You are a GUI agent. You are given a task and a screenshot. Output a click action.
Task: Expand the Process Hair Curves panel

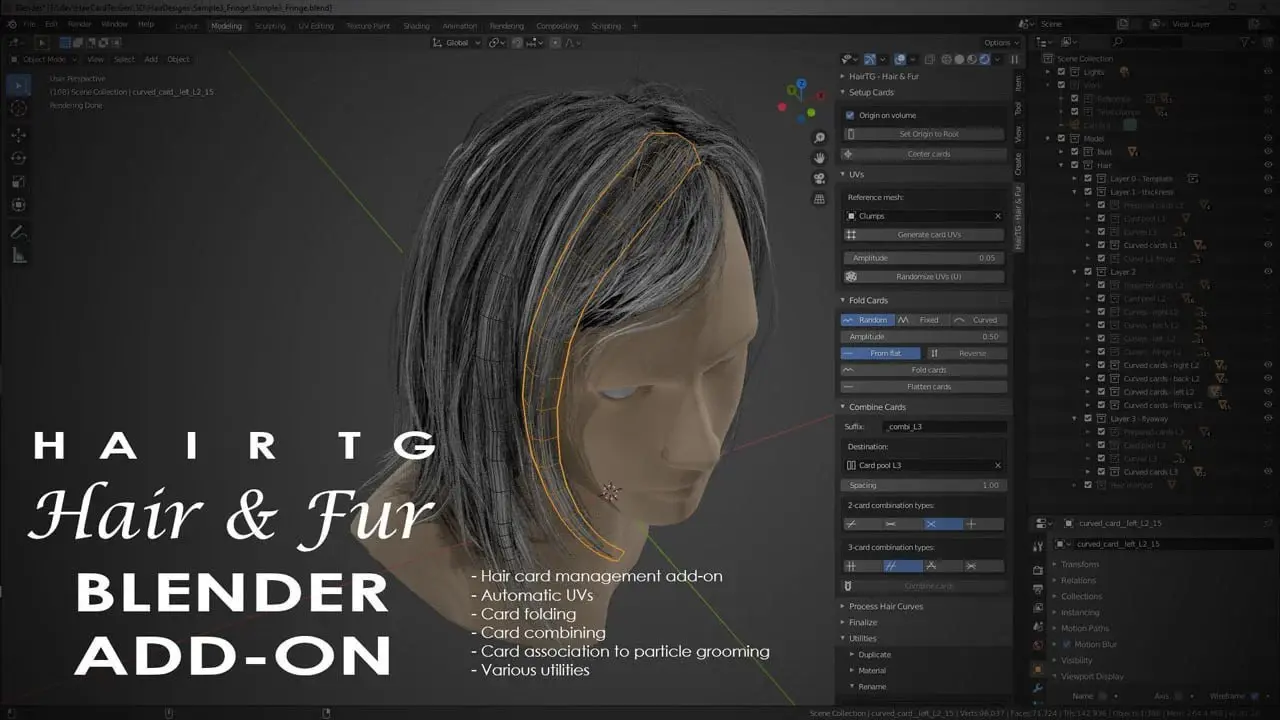pos(885,606)
